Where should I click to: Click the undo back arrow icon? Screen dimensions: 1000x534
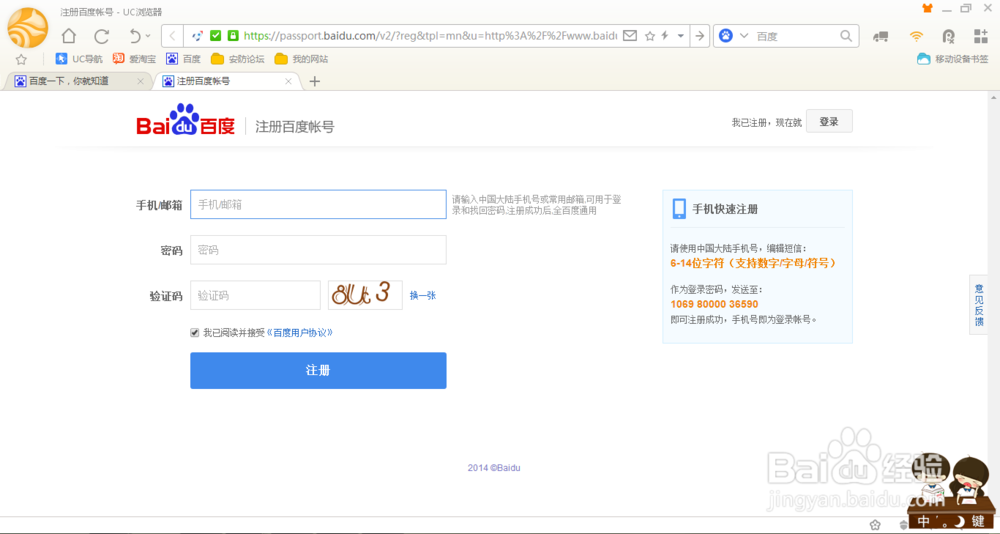135,36
